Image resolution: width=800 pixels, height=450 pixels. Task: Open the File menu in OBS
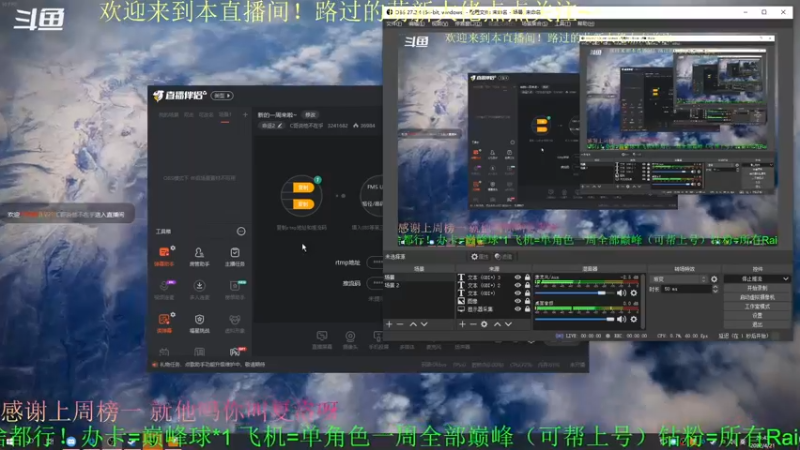pos(393,23)
